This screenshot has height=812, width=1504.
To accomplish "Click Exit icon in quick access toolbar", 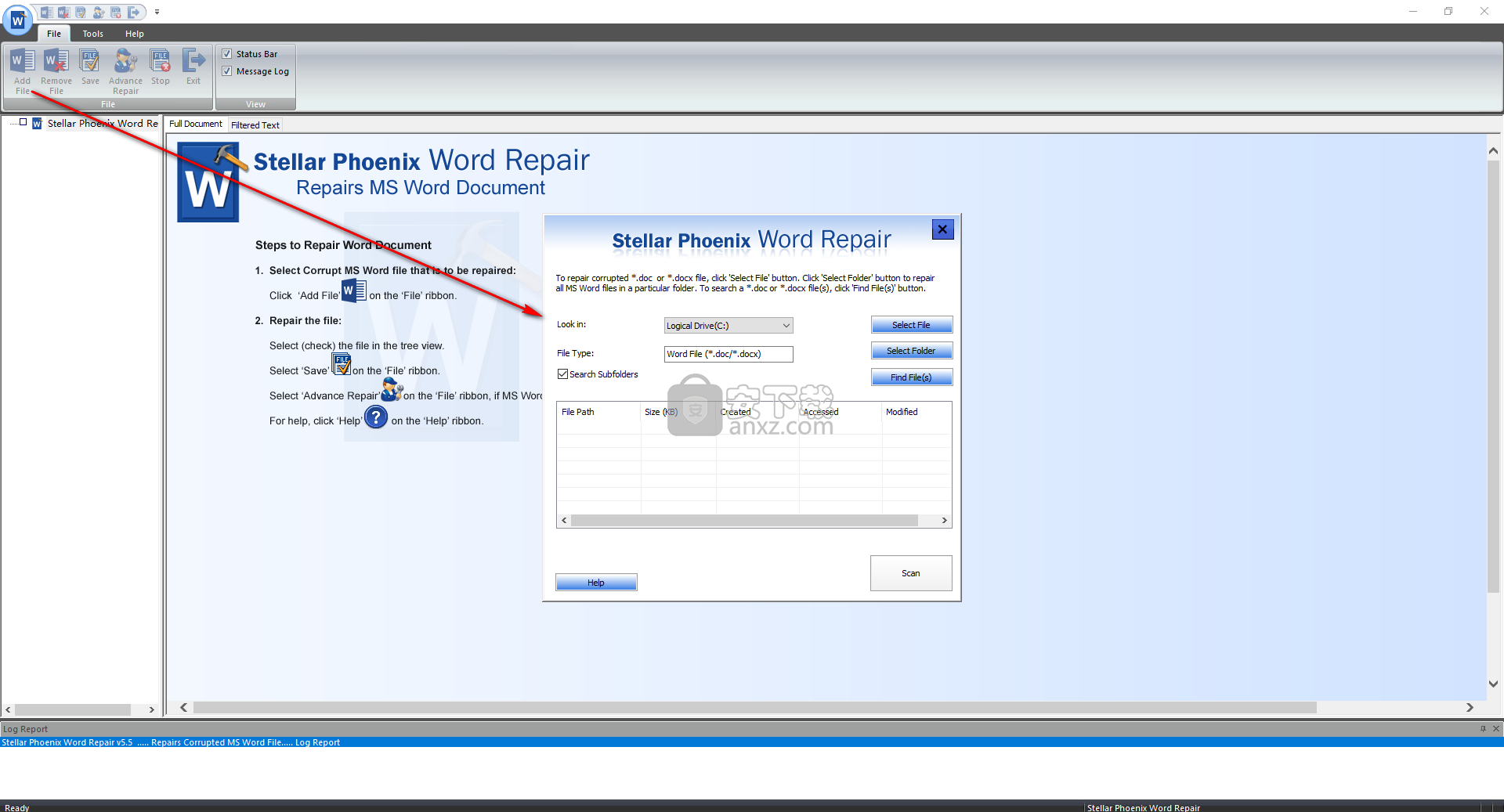I will [x=133, y=13].
